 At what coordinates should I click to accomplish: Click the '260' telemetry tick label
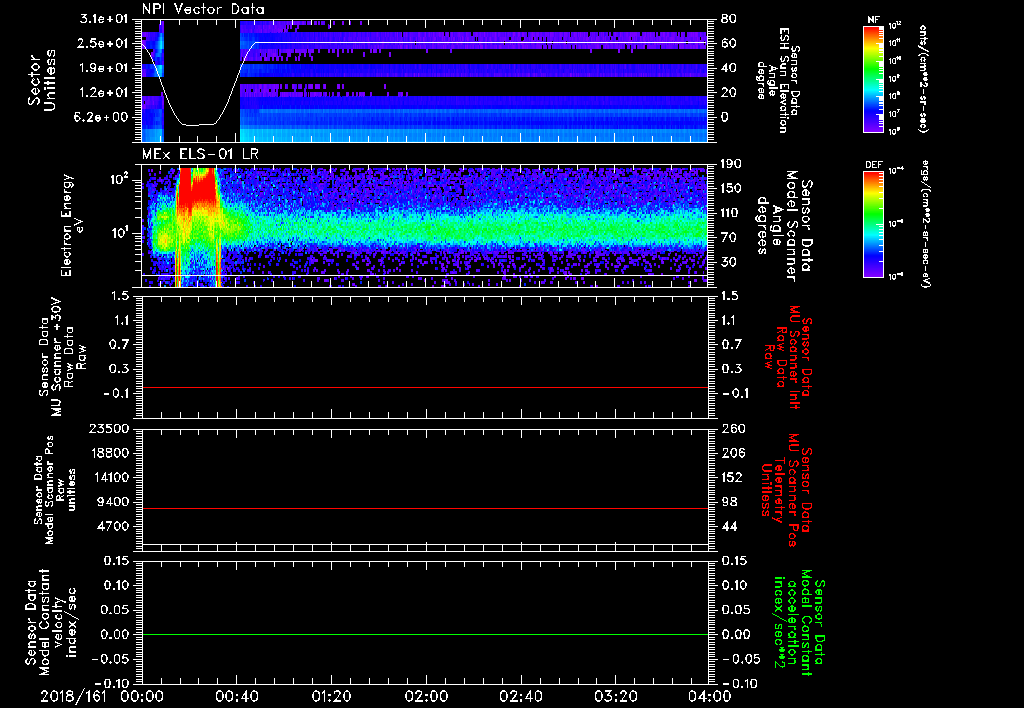coord(732,429)
